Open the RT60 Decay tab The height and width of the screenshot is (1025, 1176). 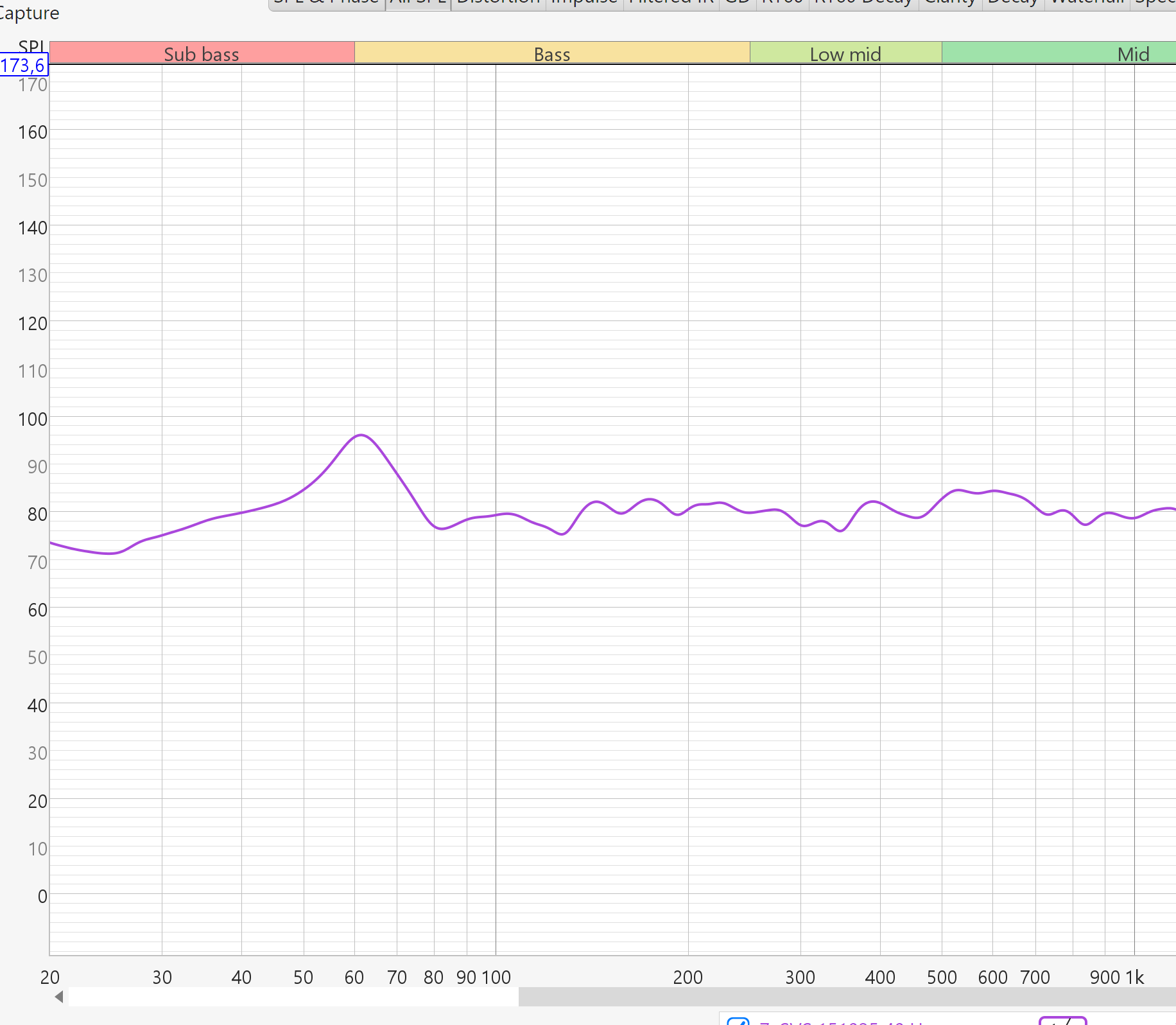(863, 3)
